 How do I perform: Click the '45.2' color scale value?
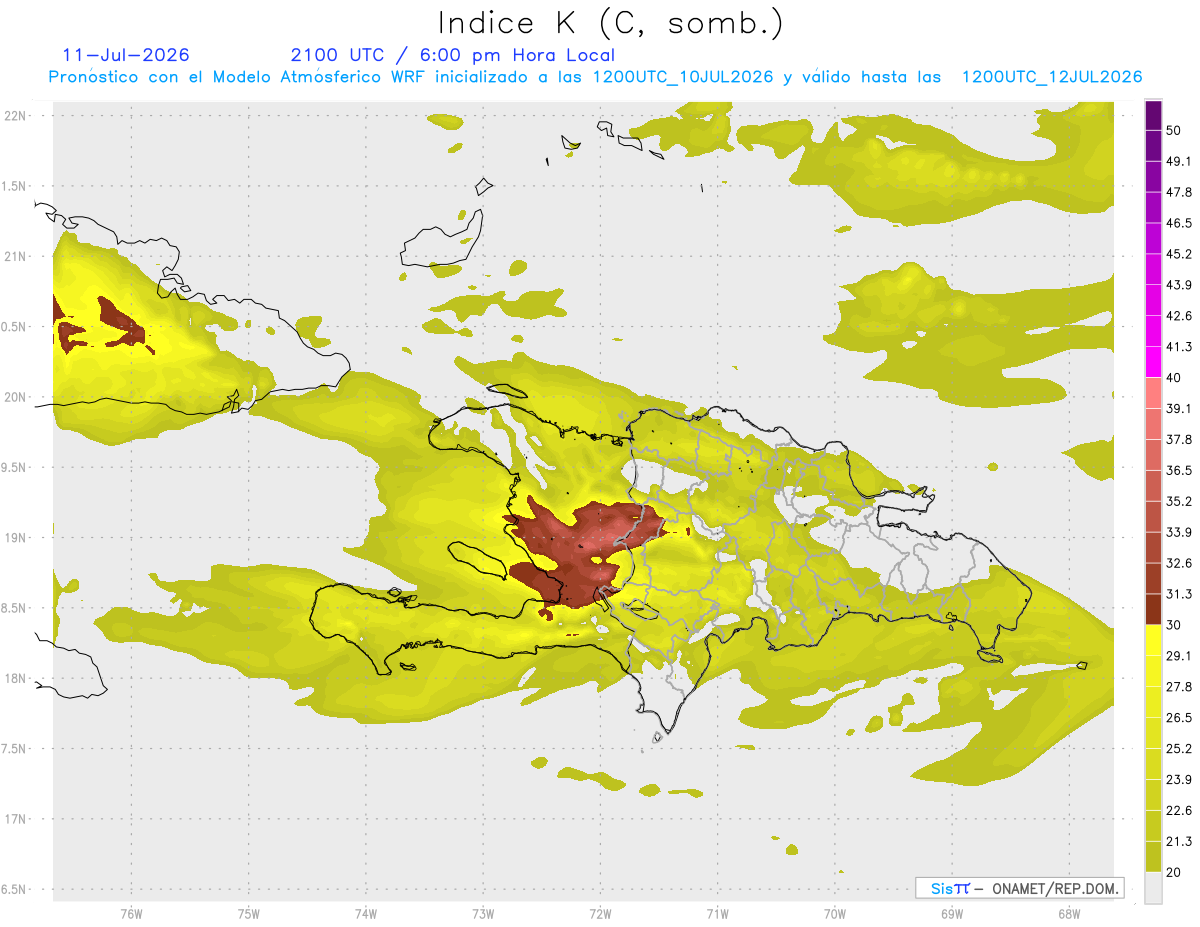coord(1179,254)
